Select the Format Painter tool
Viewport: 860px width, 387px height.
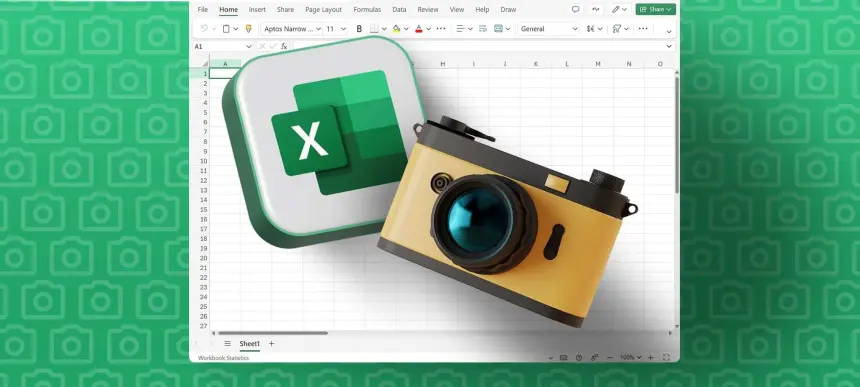click(248, 29)
